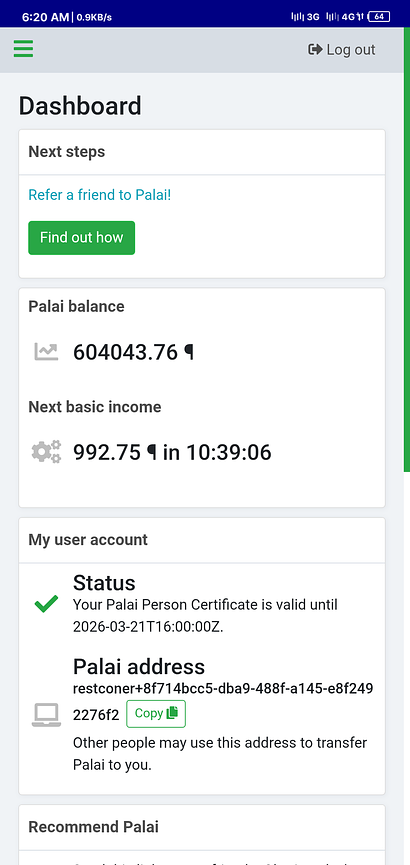Click the next basic income countdown text

172,452
